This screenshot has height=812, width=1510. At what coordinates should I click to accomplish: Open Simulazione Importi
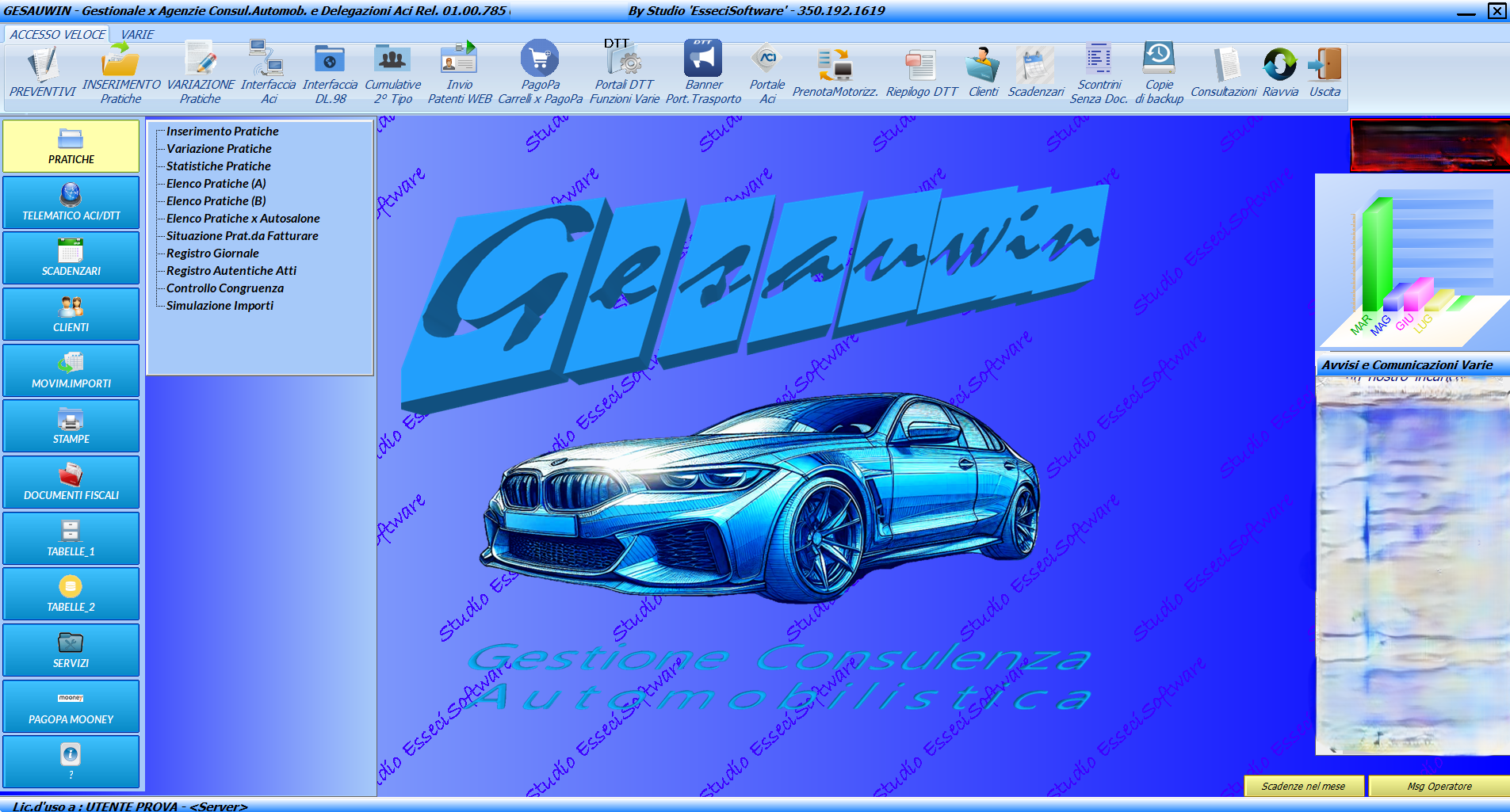219,305
